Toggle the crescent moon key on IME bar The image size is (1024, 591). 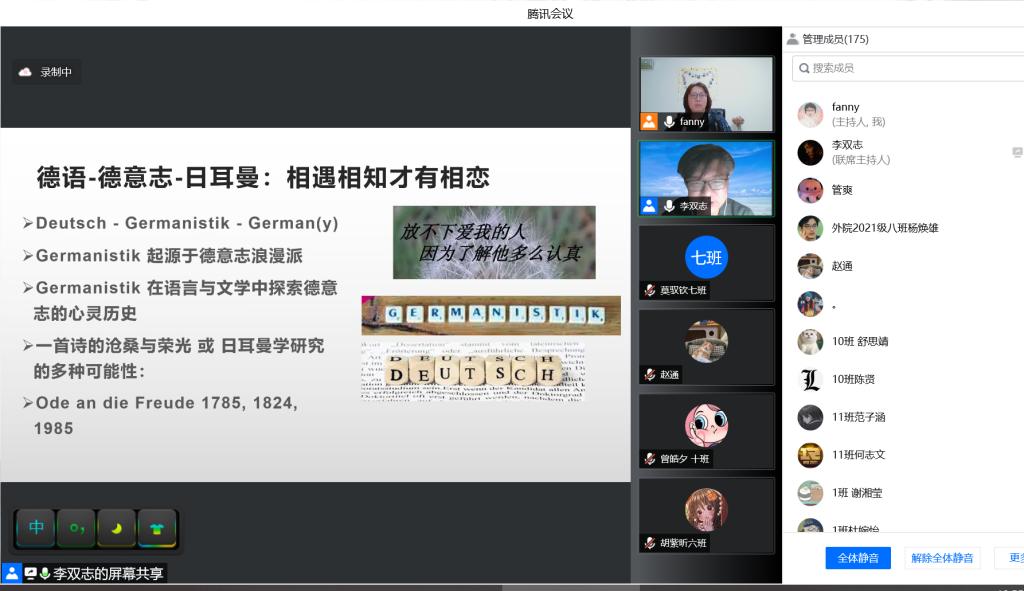tap(116, 527)
